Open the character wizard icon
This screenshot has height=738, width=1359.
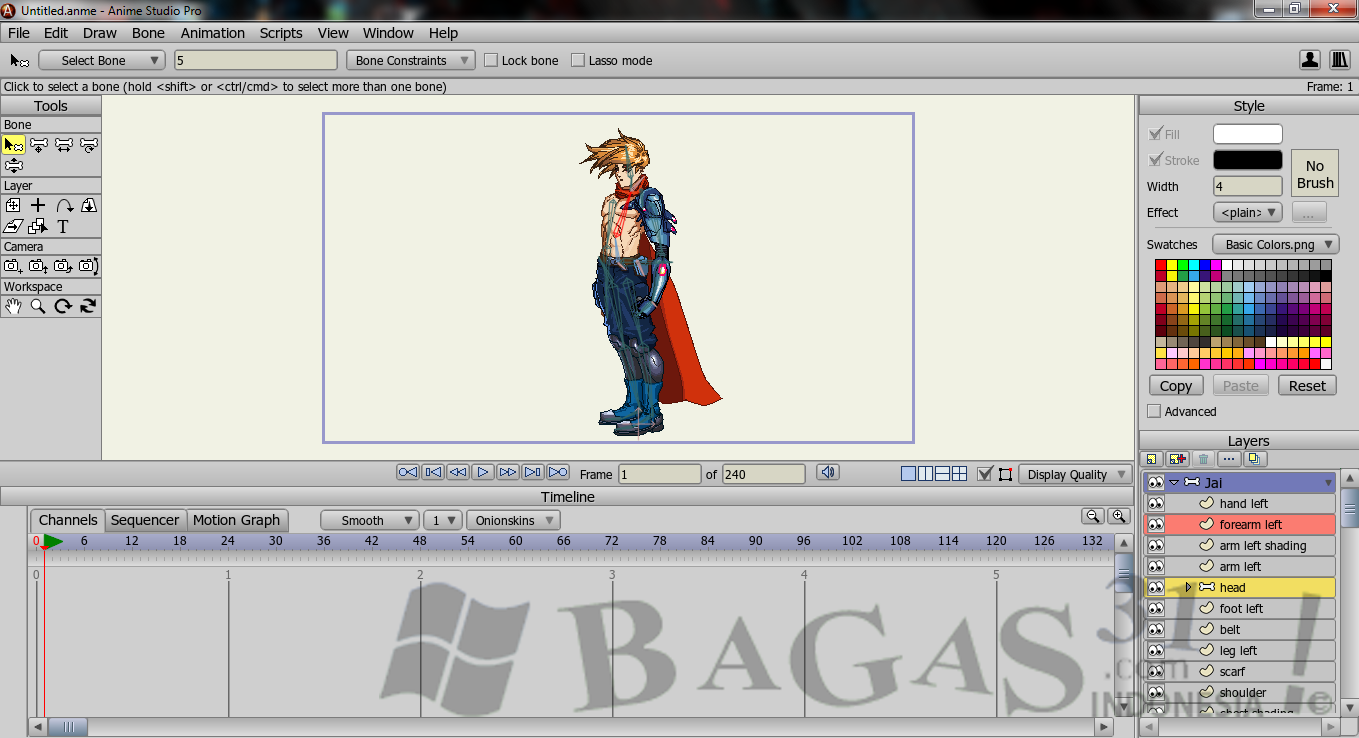click(1310, 60)
